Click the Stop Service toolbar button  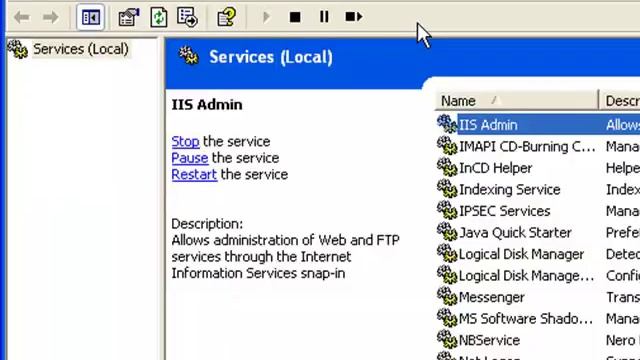coord(295,17)
